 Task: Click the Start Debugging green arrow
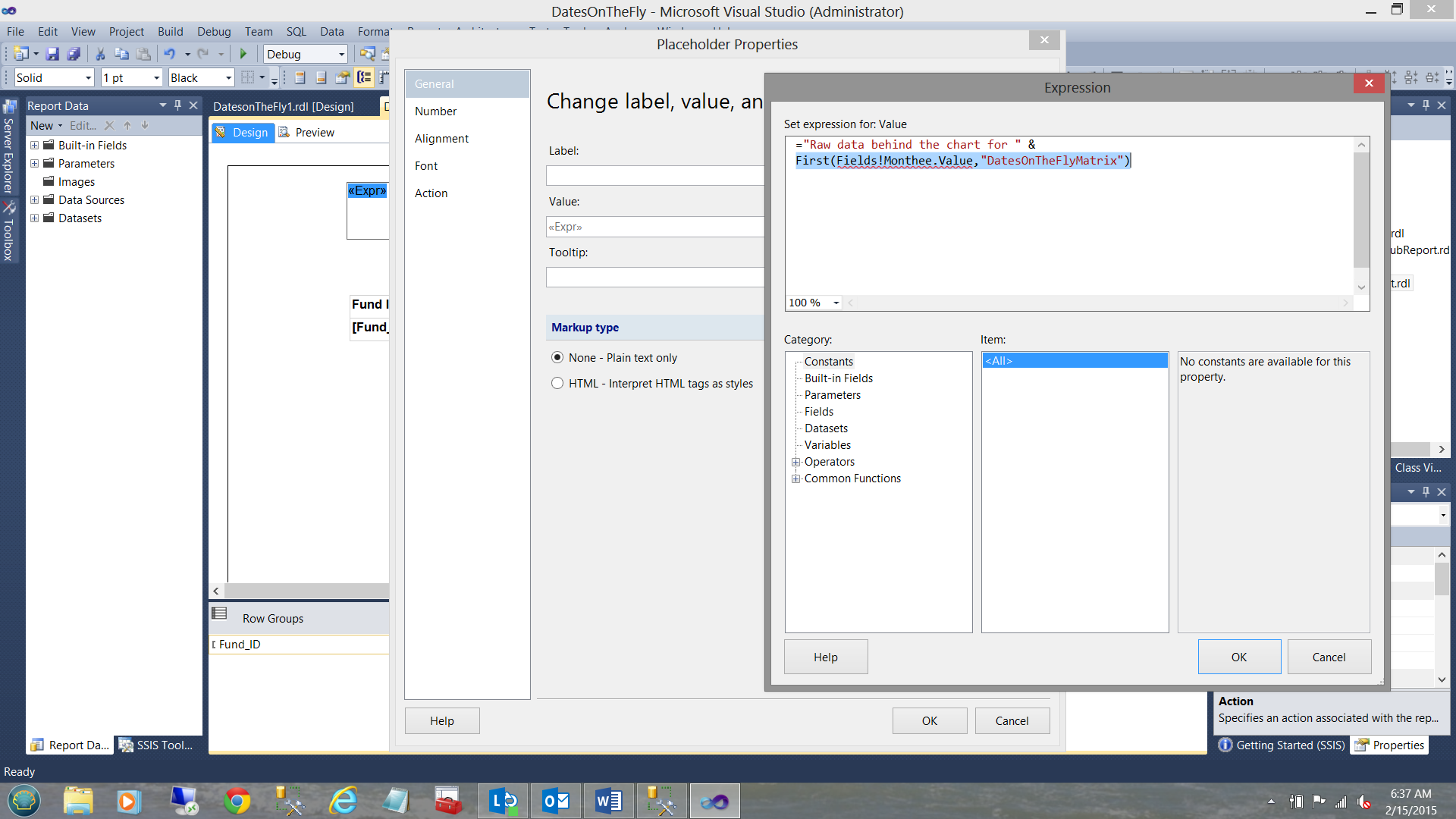click(x=243, y=54)
